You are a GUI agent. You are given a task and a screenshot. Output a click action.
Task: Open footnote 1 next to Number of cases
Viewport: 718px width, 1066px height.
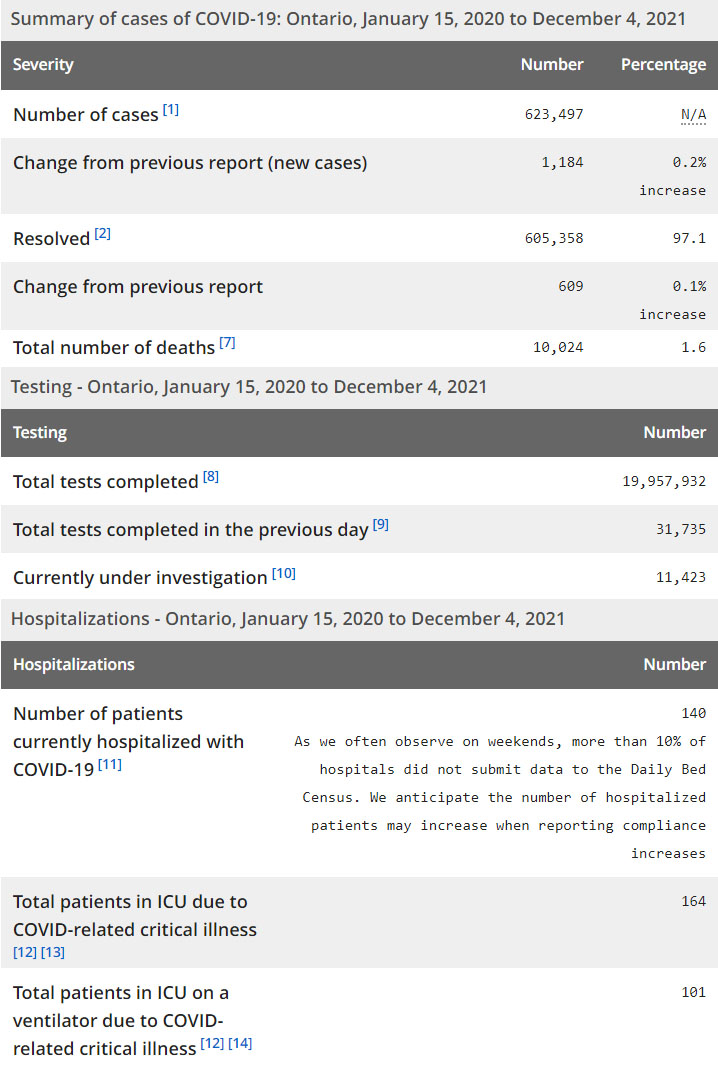[171, 110]
